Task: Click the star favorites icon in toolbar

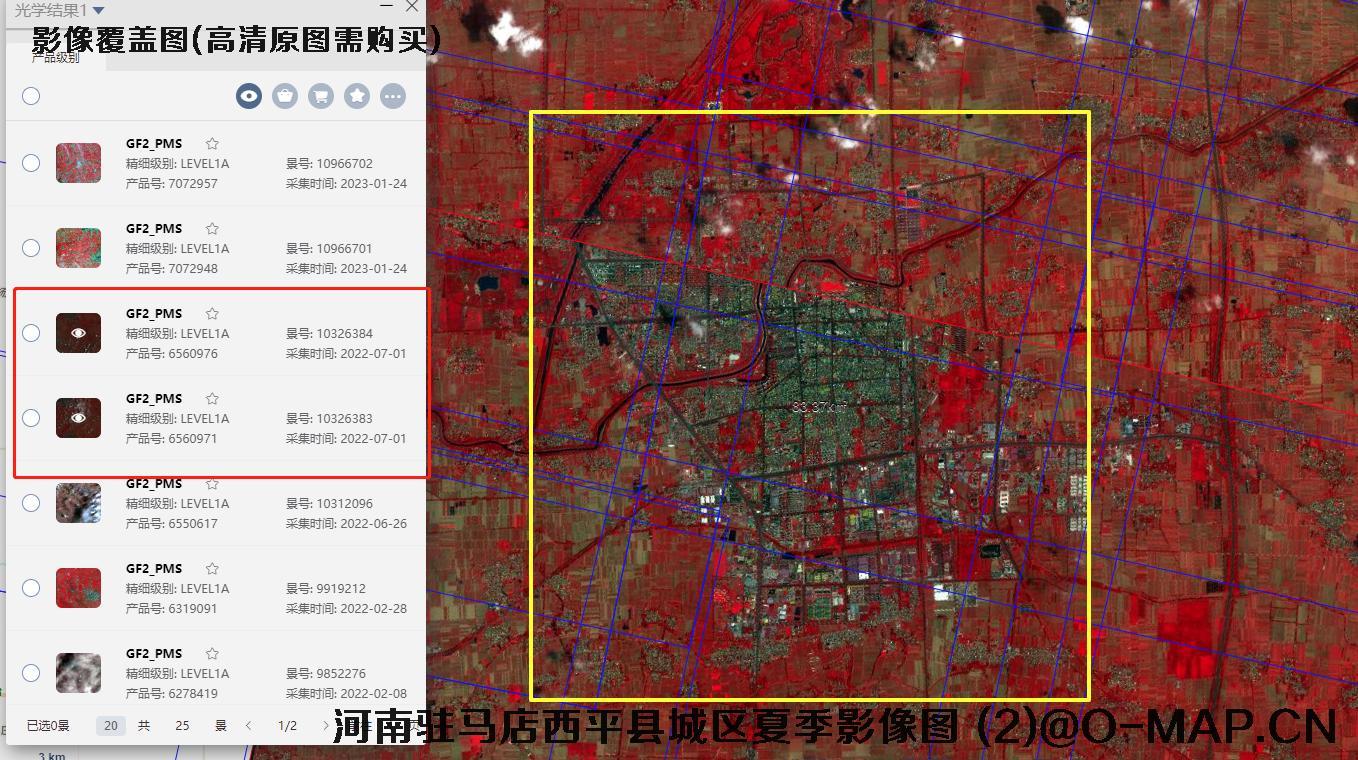Action: click(x=357, y=96)
